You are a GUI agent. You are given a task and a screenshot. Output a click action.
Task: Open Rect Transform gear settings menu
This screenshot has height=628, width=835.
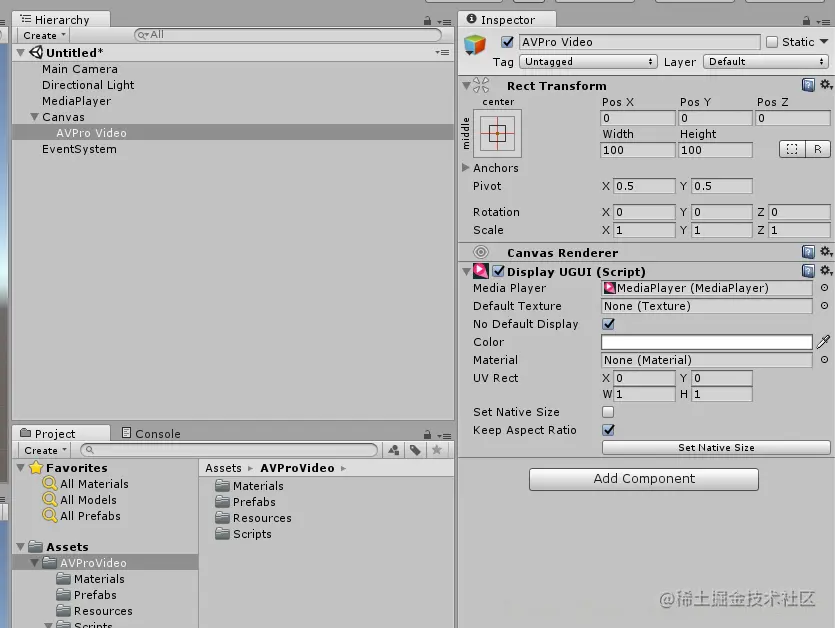coord(825,85)
